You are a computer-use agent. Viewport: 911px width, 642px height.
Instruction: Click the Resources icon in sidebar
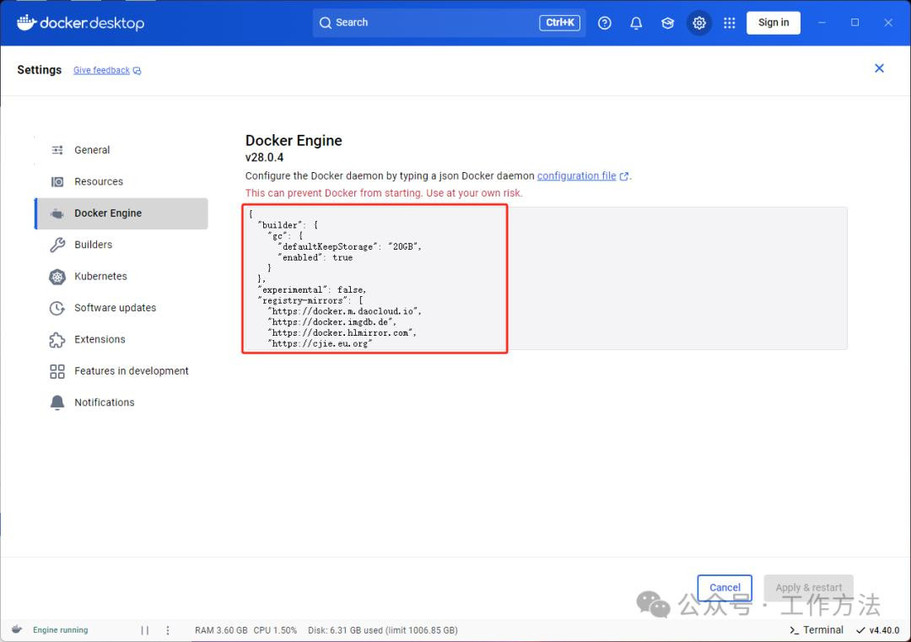(57, 181)
